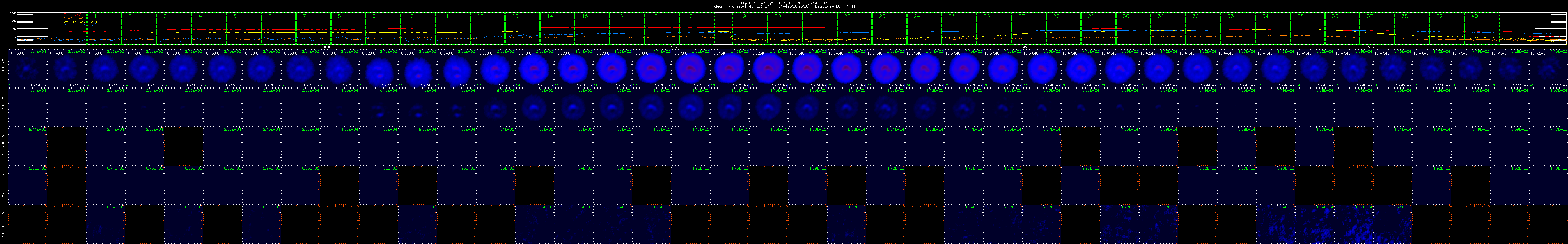Open the 50.0-100.0 keV image under the 10:40:40 frame
Viewport: 1568px width, 244px height.
1080,224
